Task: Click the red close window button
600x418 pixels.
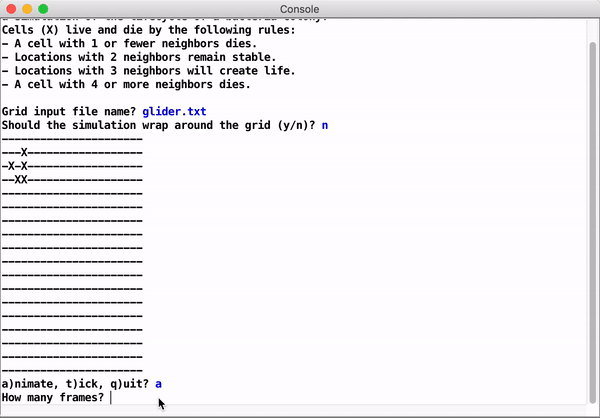Action: tap(11, 9)
